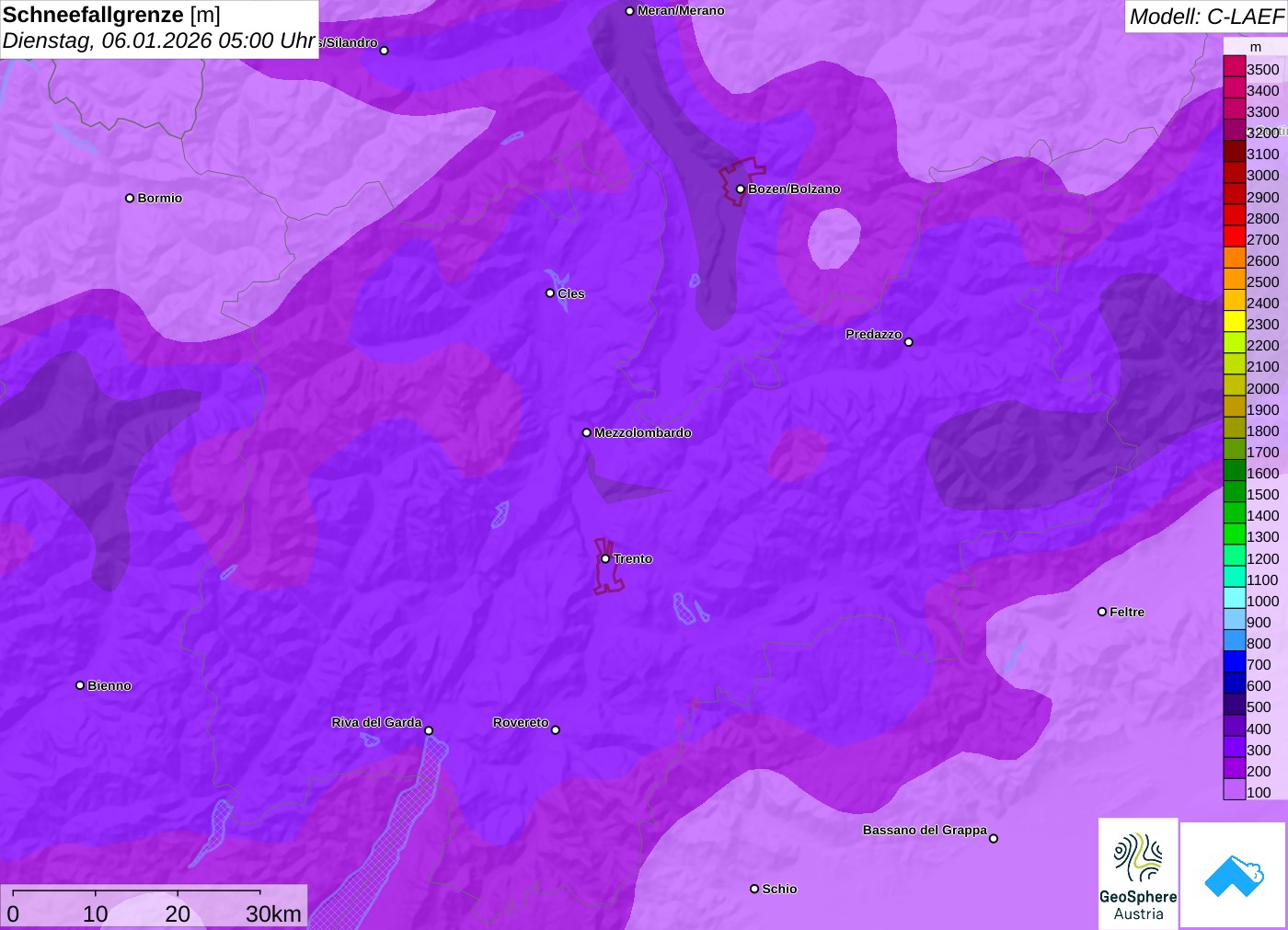
Task: Click the 3000 legend value
Action: pyautogui.click(x=1262, y=175)
